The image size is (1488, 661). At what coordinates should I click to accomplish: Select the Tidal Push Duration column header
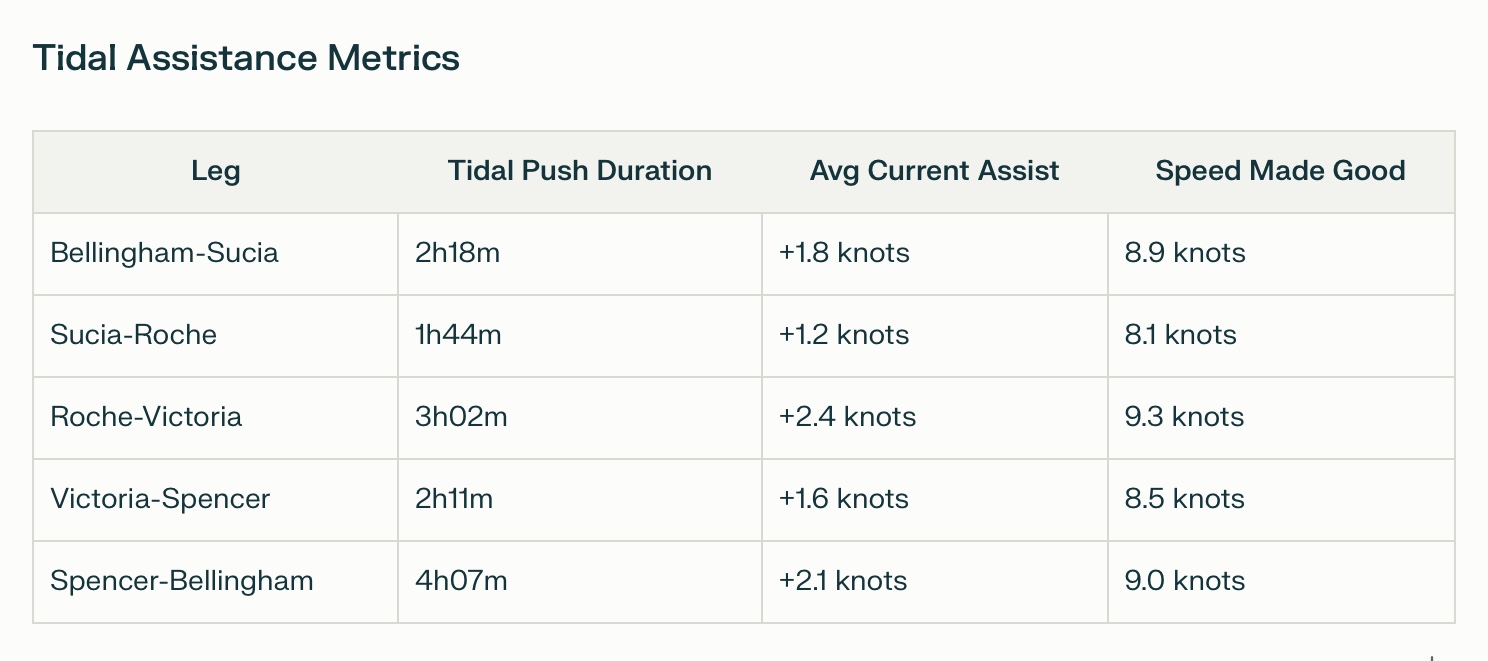click(x=580, y=171)
